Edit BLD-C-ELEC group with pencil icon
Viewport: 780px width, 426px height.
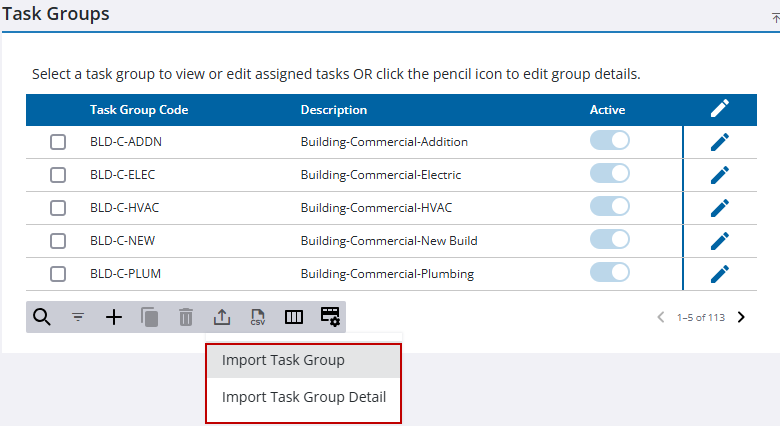click(x=720, y=175)
